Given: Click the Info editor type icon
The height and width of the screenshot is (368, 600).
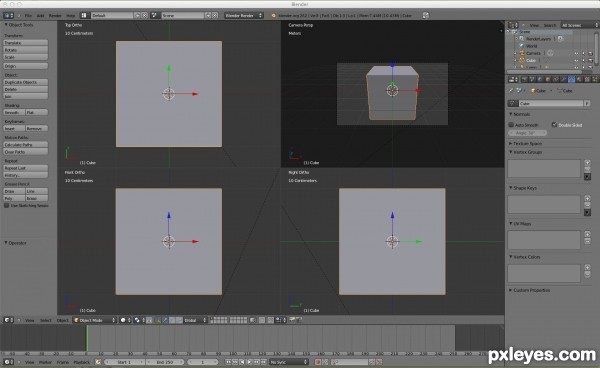Looking at the screenshot, I should 8,15.
